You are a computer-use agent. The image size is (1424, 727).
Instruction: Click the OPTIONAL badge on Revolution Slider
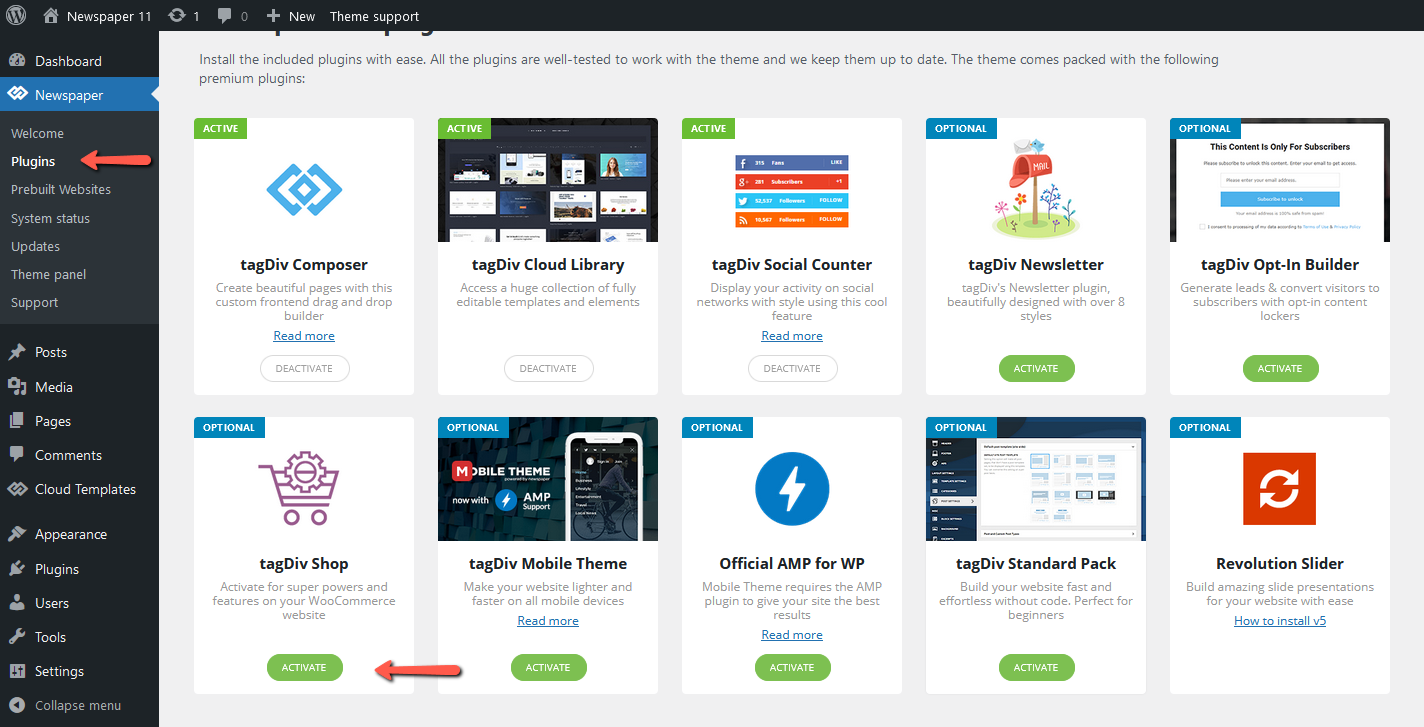click(x=1205, y=427)
